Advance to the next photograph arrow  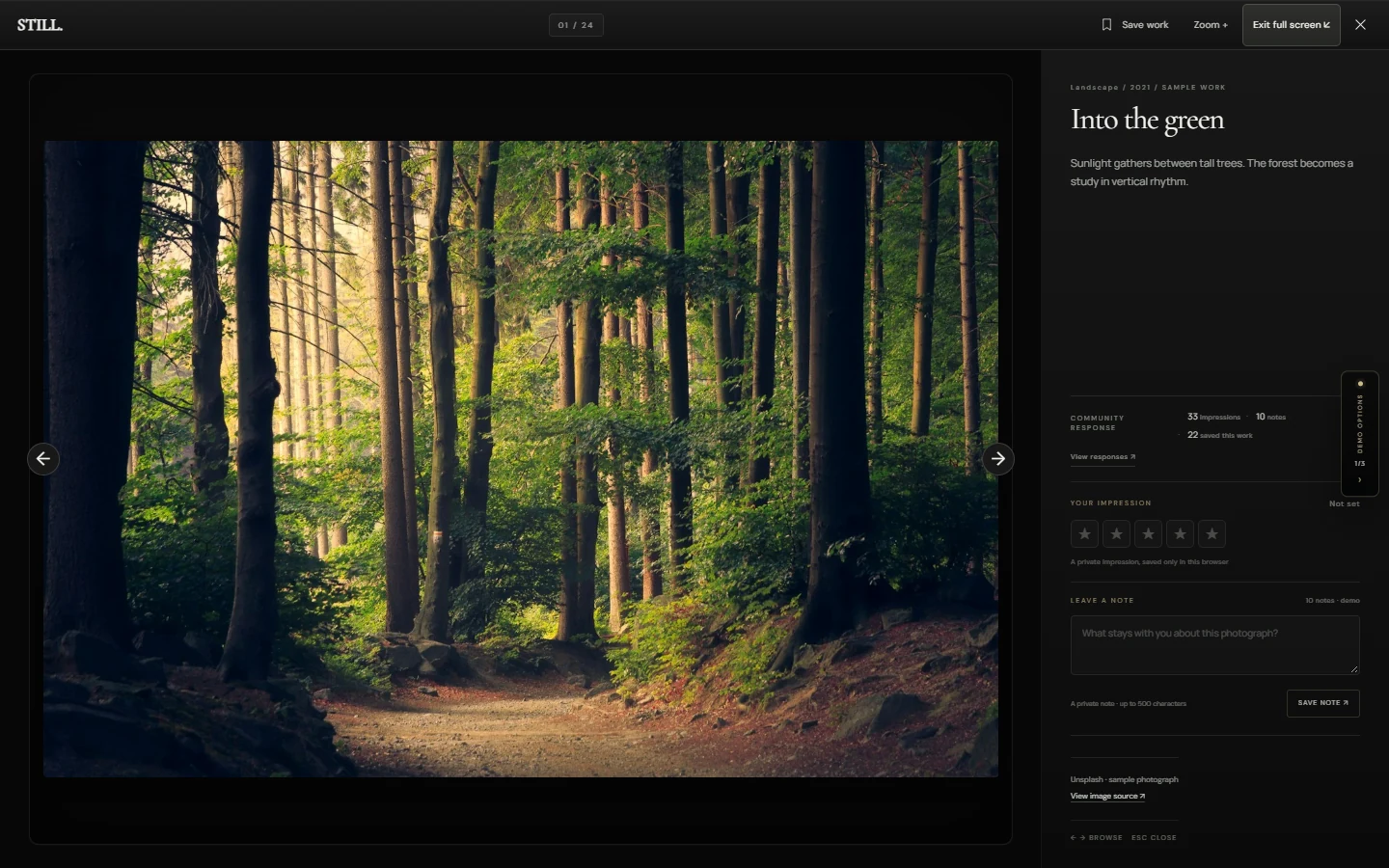coord(998,459)
